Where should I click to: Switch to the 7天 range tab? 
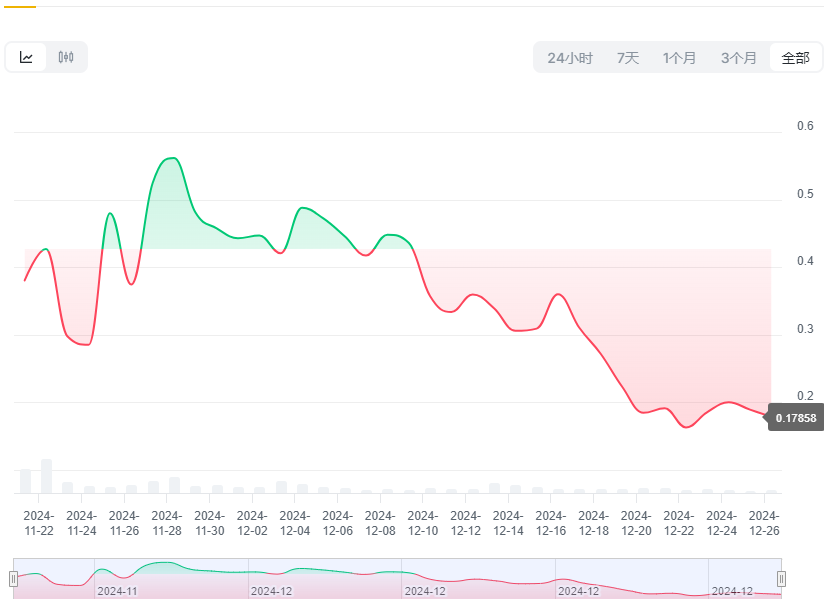[x=628, y=58]
